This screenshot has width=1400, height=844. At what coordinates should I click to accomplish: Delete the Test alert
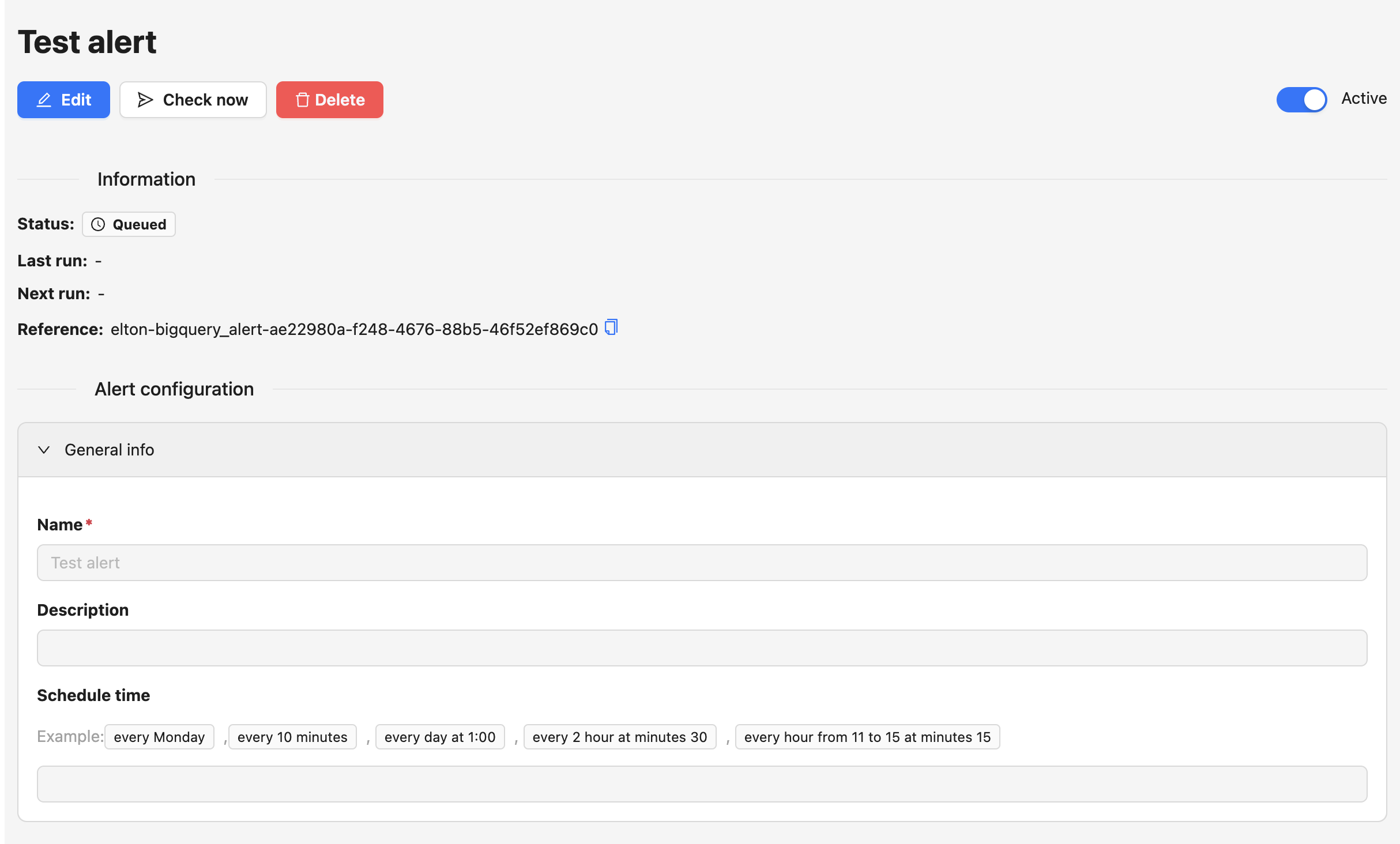(x=329, y=100)
